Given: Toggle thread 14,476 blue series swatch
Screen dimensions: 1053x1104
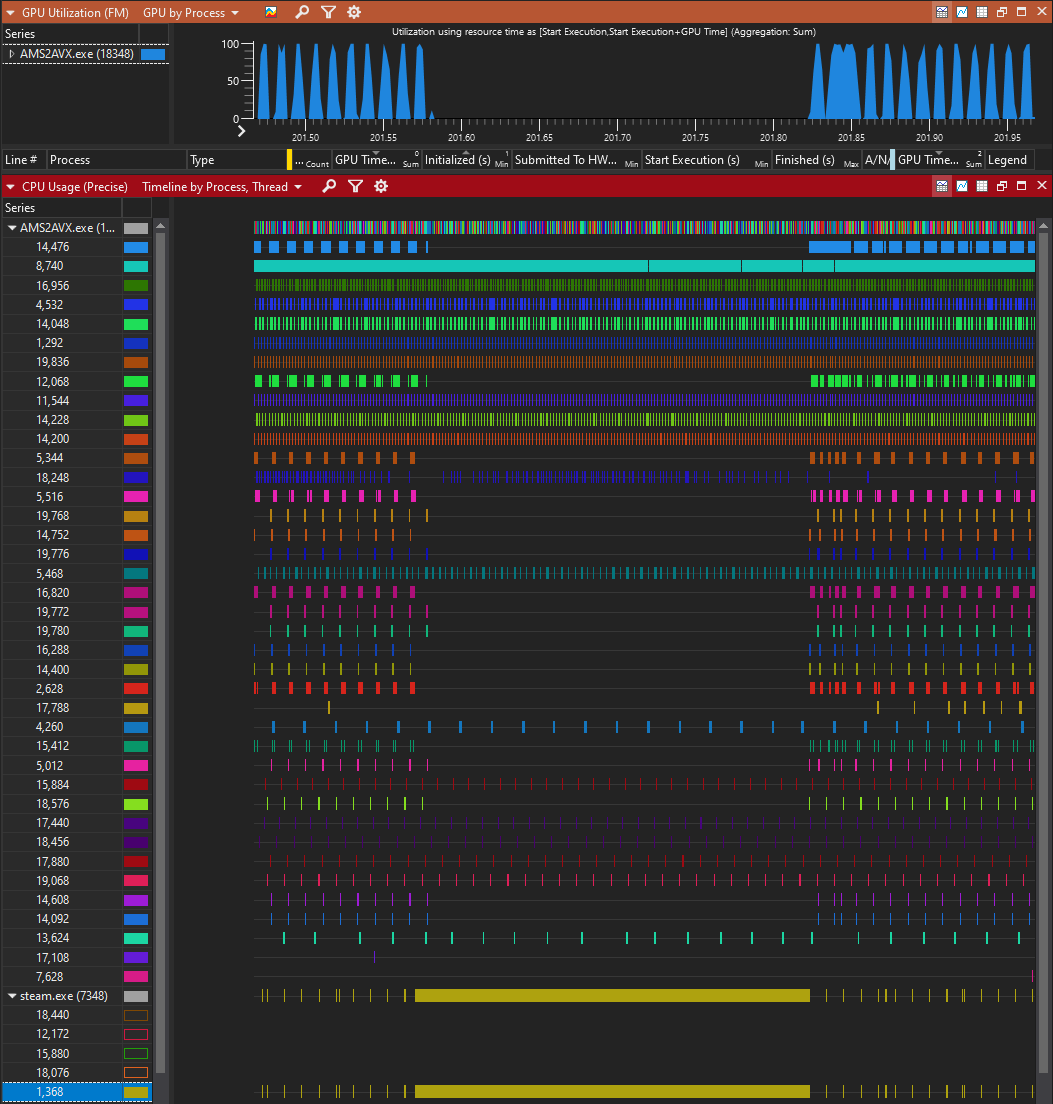Looking at the screenshot, I should point(136,247).
